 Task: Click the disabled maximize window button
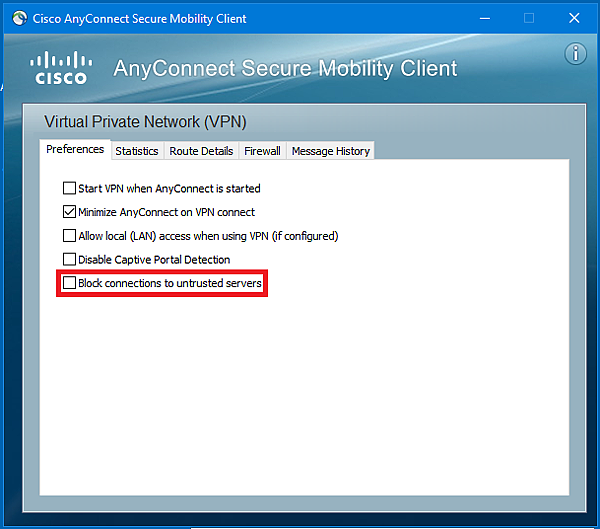(529, 18)
